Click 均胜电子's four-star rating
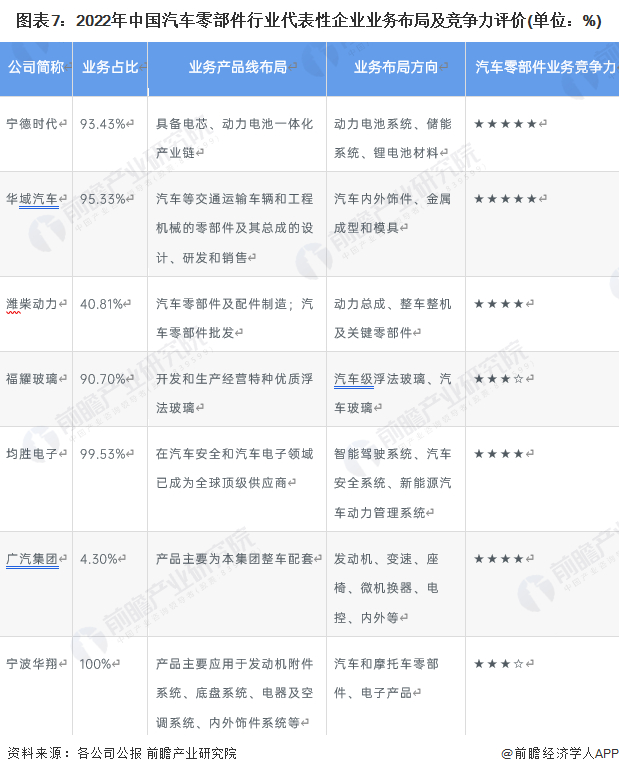The height and width of the screenshot is (774, 619). [x=499, y=454]
